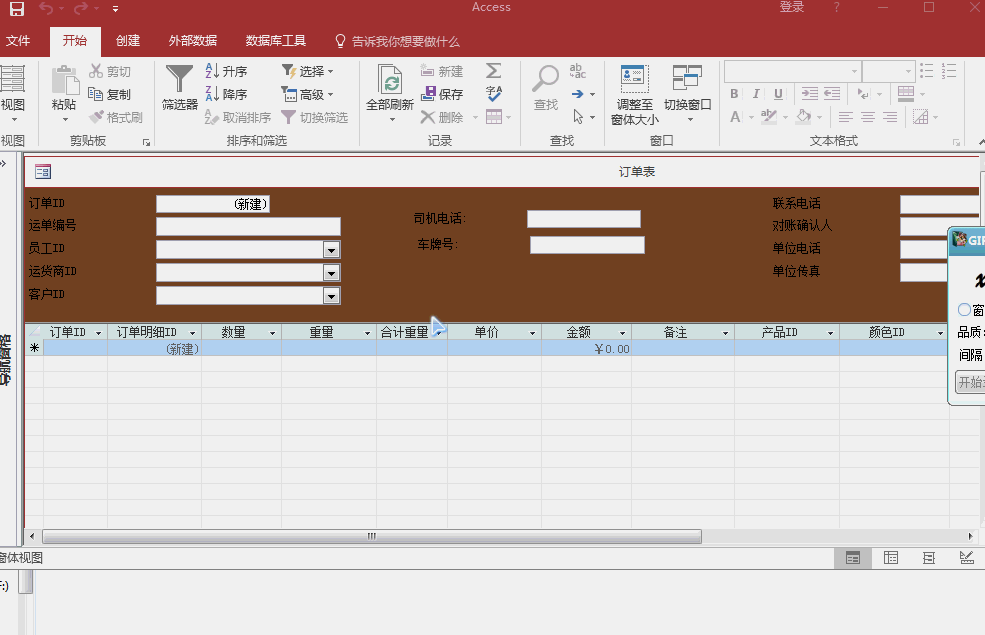The width and height of the screenshot is (985, 635).
Task: Click the align text left icon
Action: click(x=846, y=117)
